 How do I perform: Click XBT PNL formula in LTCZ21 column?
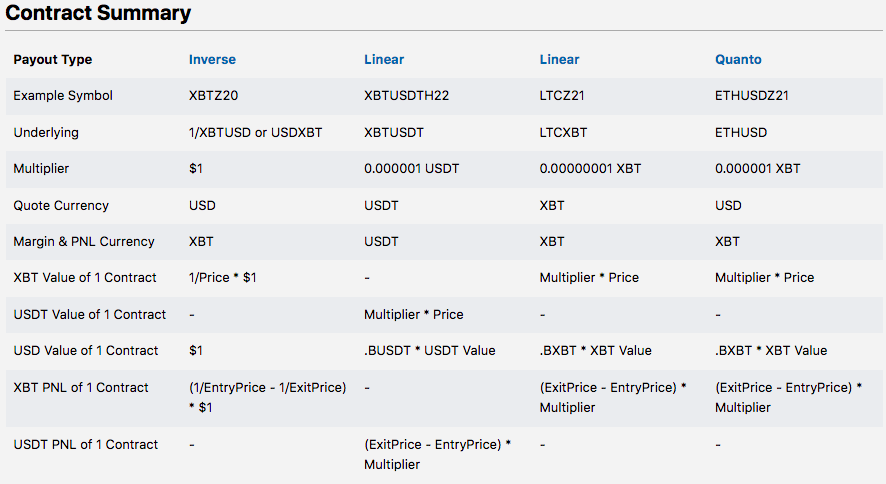click(x=613, y=397)
